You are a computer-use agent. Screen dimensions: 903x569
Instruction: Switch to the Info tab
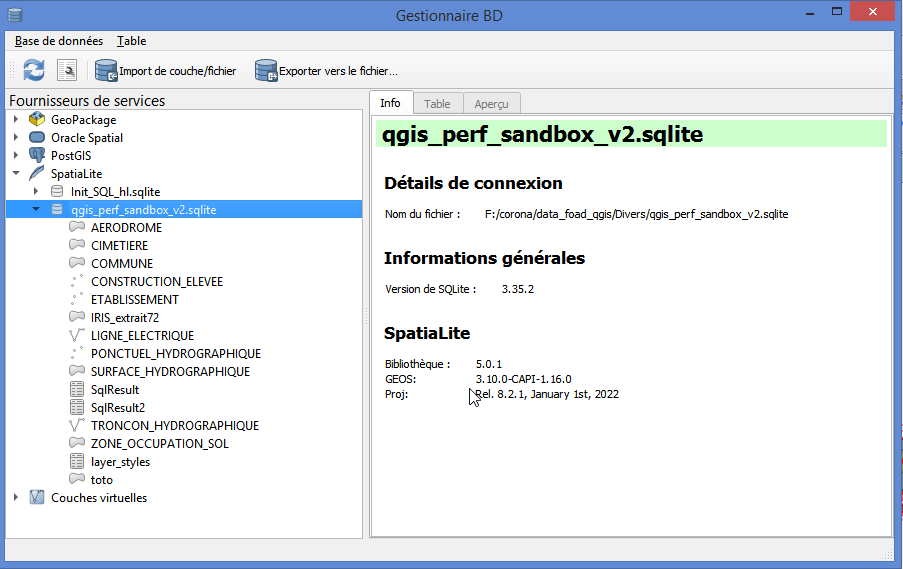pos(390,103)
